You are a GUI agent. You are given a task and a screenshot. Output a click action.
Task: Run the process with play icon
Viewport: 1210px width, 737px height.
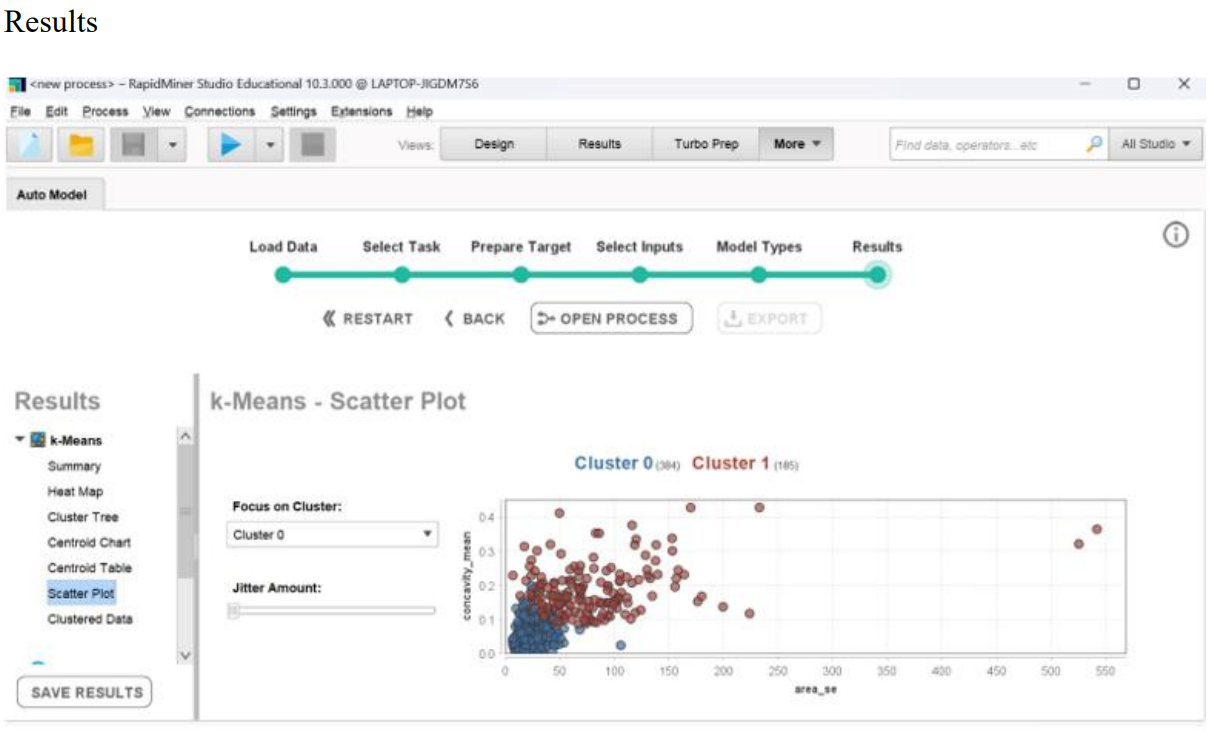click(x=231, y=145)
